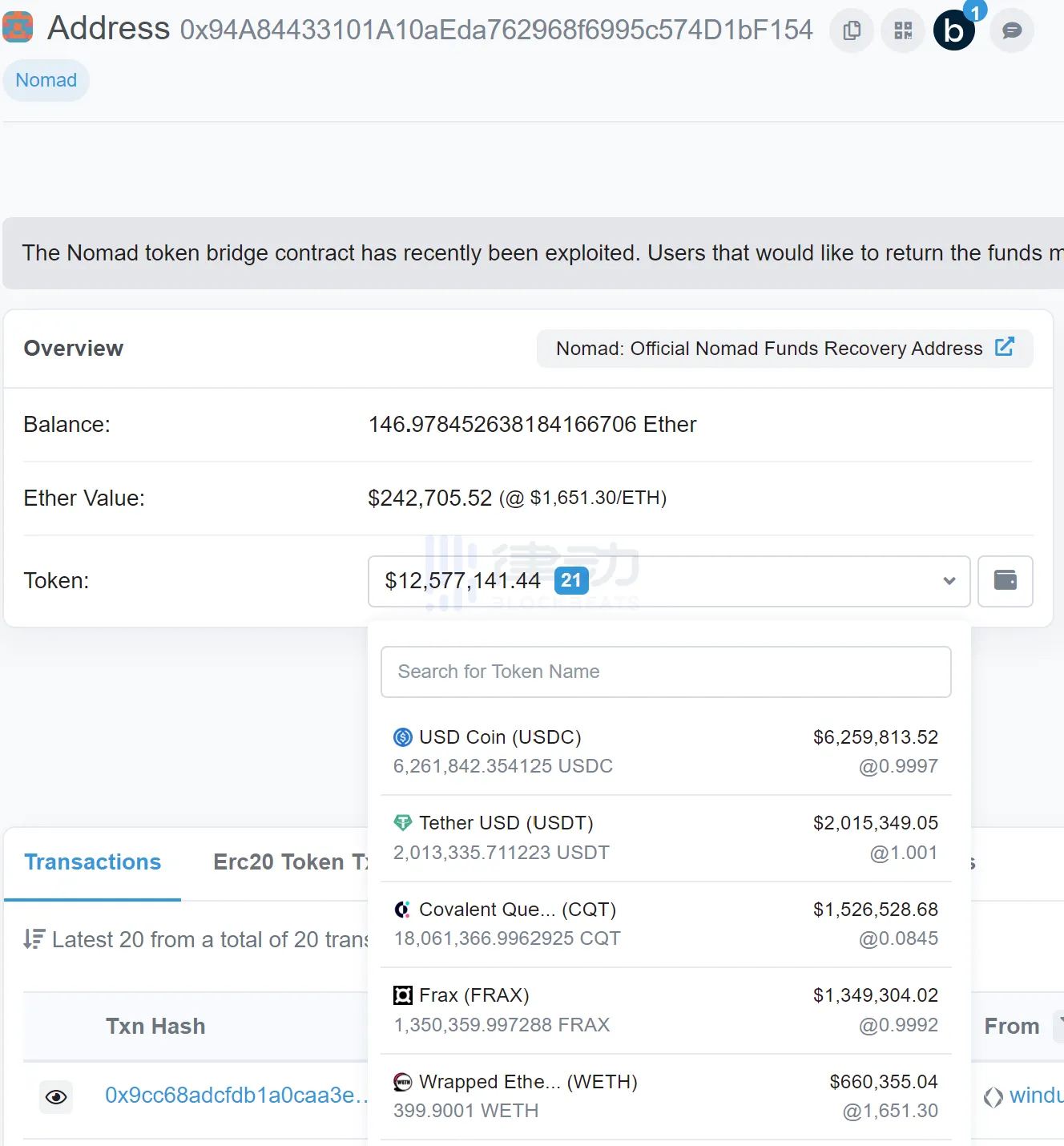Click the address identicon at top left

(18, 27)
